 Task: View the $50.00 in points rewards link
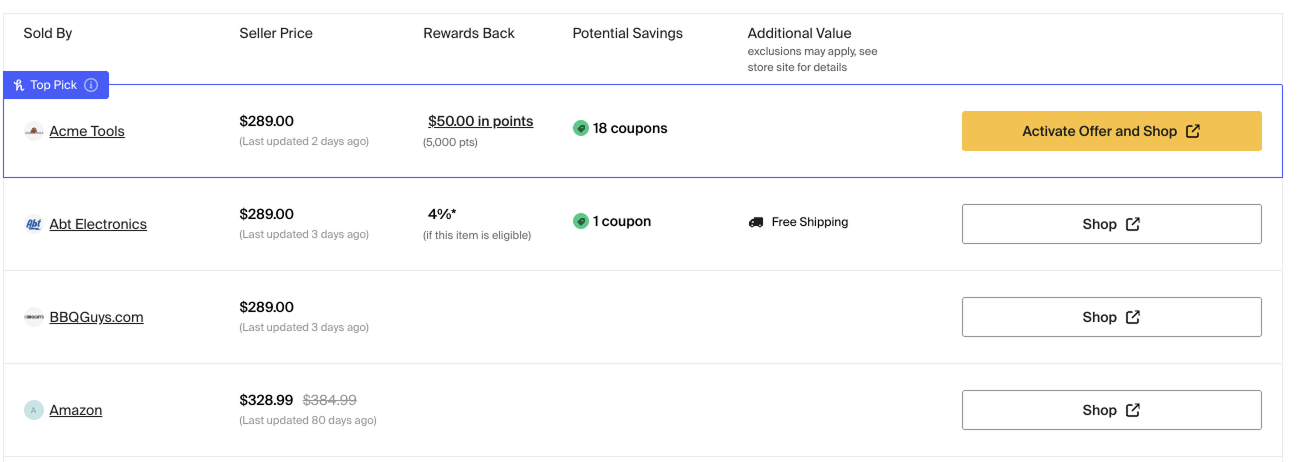click(480, 121)
